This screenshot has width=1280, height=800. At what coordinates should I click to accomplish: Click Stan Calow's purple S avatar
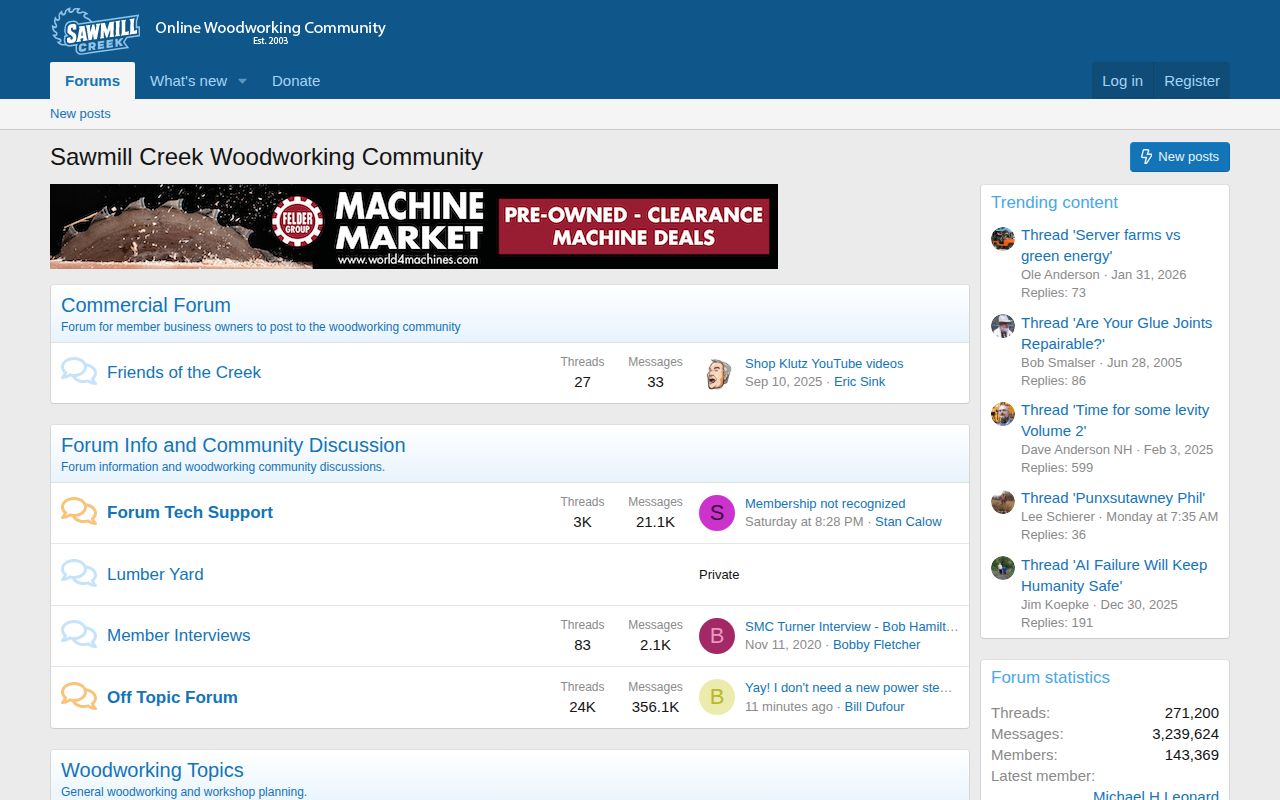point(716,513)
